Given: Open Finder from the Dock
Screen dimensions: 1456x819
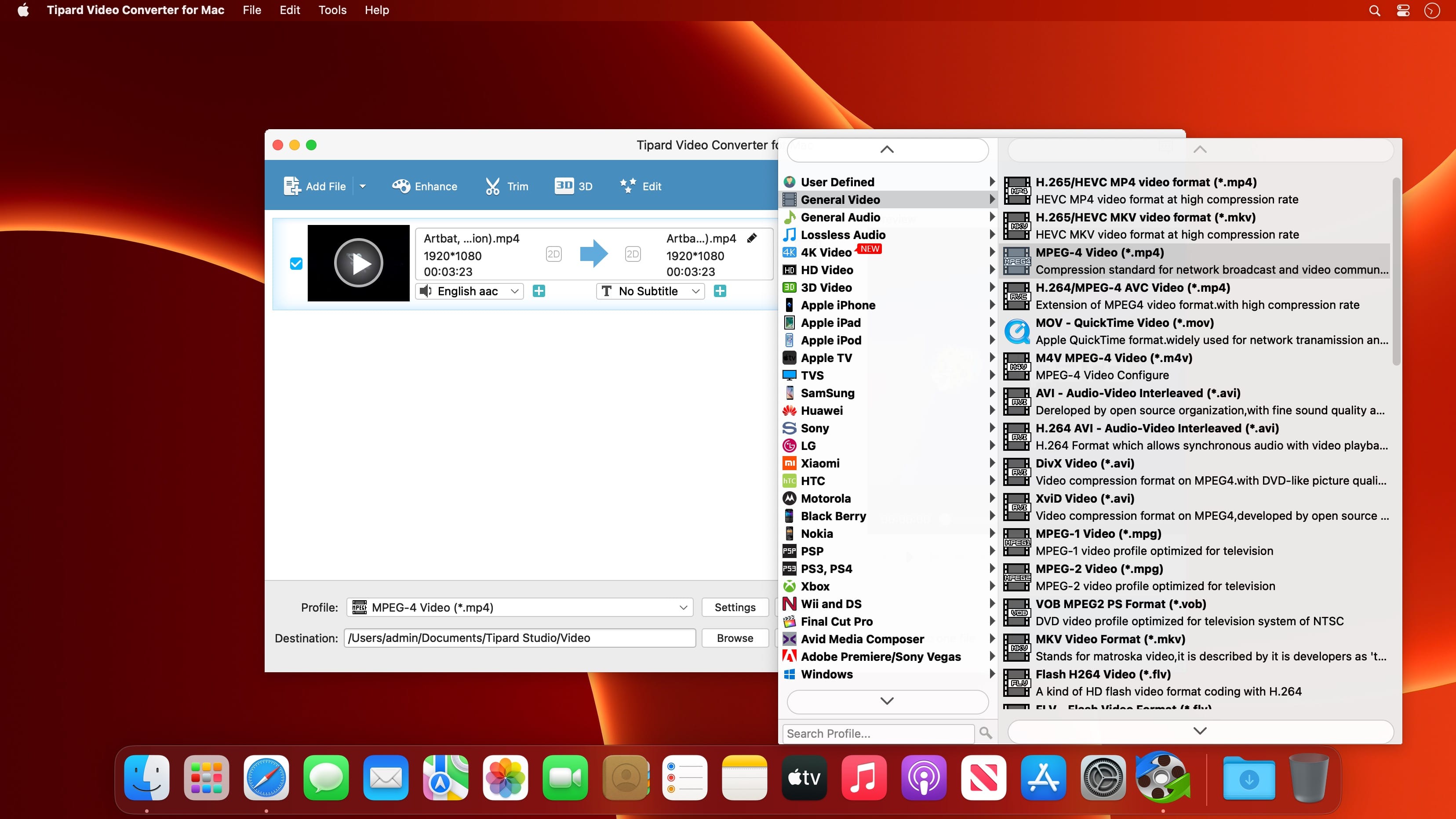Looking at the screenshot, I should pos(146,777).
